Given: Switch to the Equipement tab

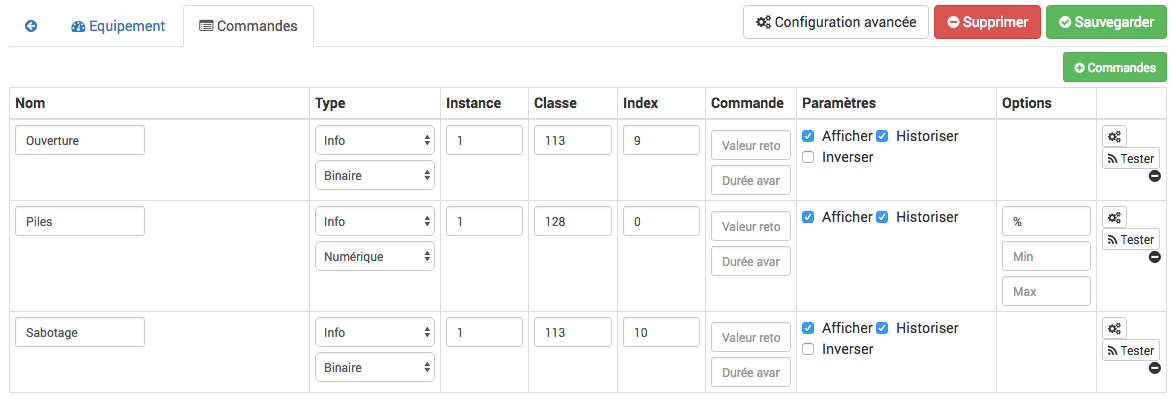Looking at the screenshot, I should (x=118, y=26).
